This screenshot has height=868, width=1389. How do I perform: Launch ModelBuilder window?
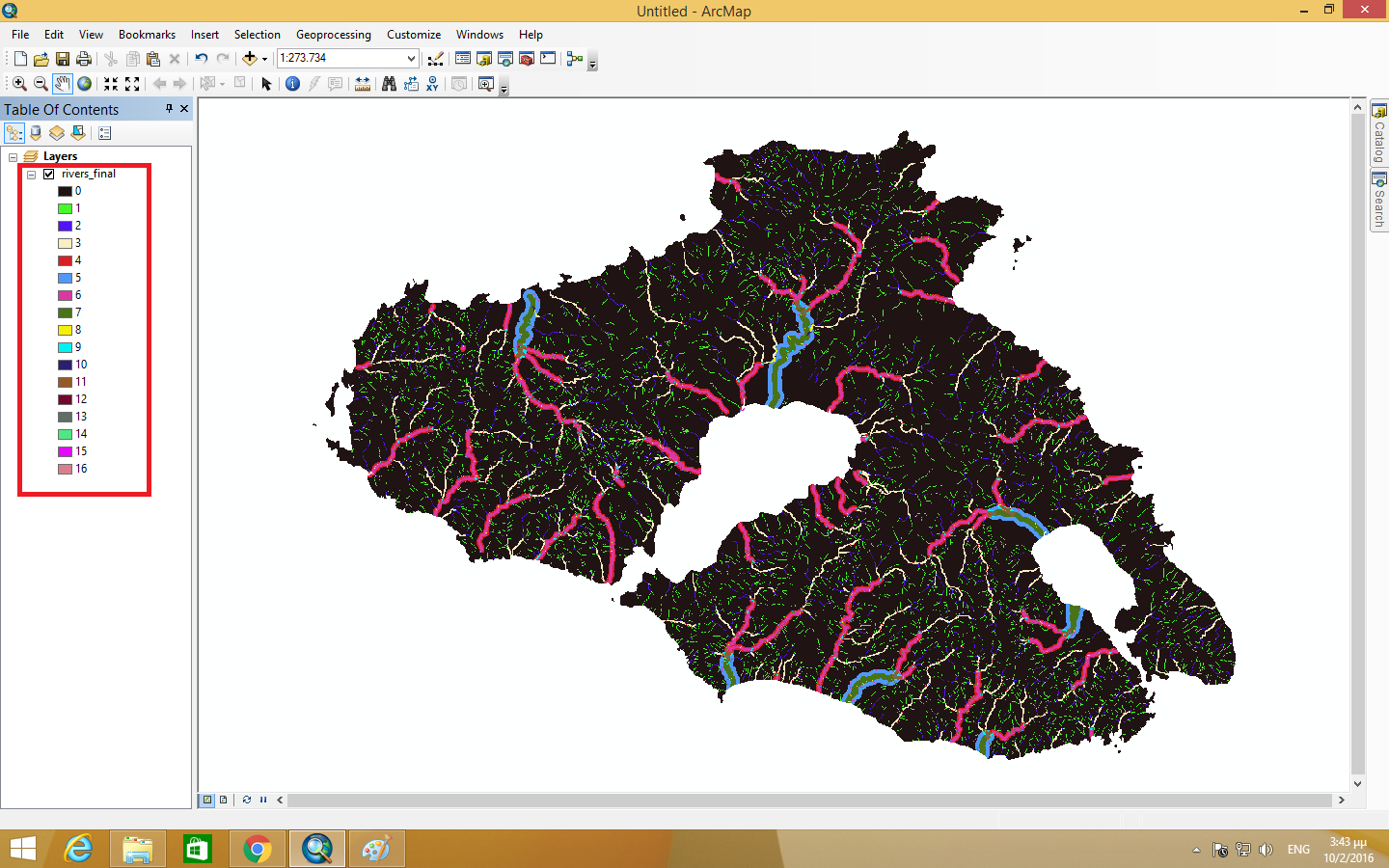coord(575,59)
